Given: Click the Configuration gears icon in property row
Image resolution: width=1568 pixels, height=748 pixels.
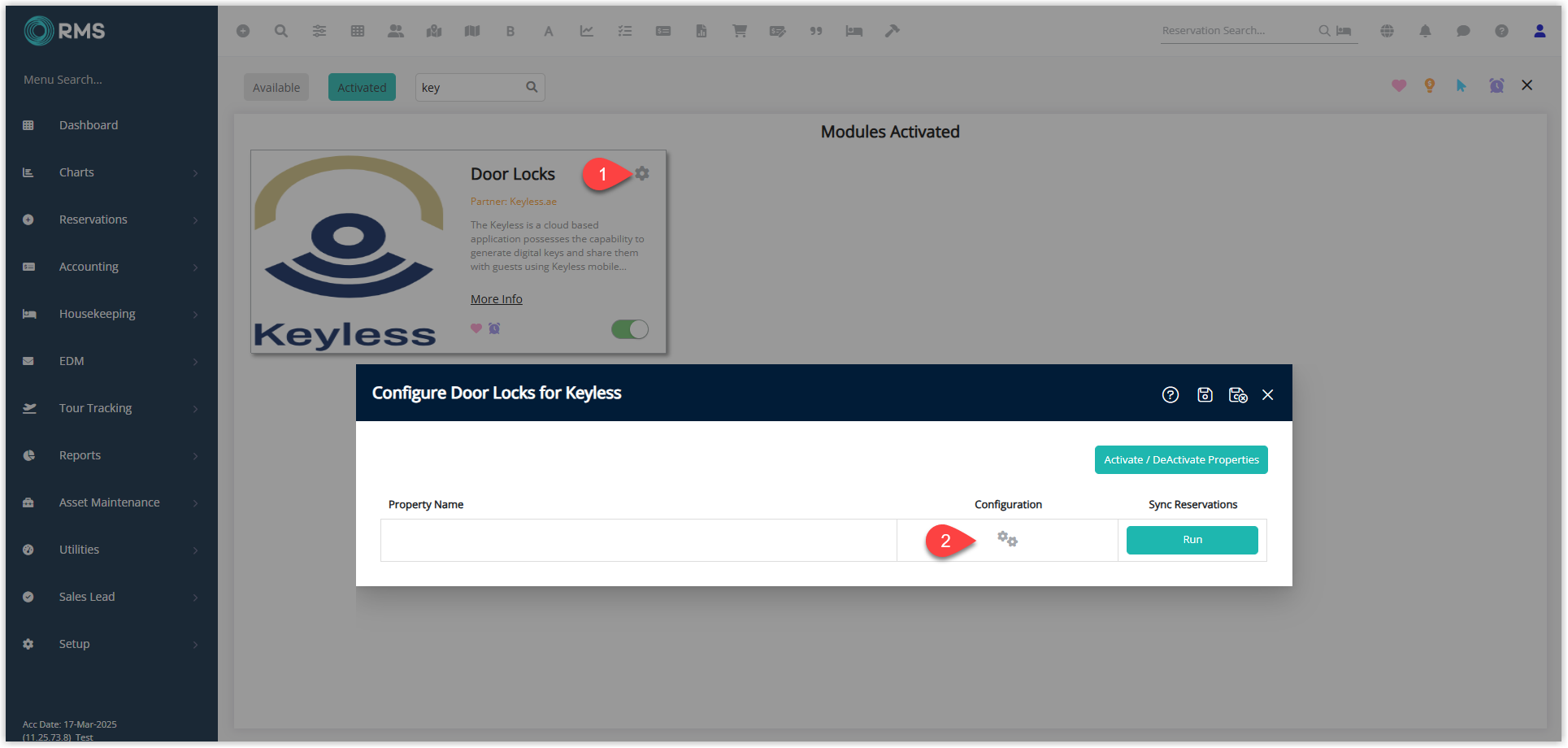Looking at the screenshot, I should click(x=1008, y=539).
